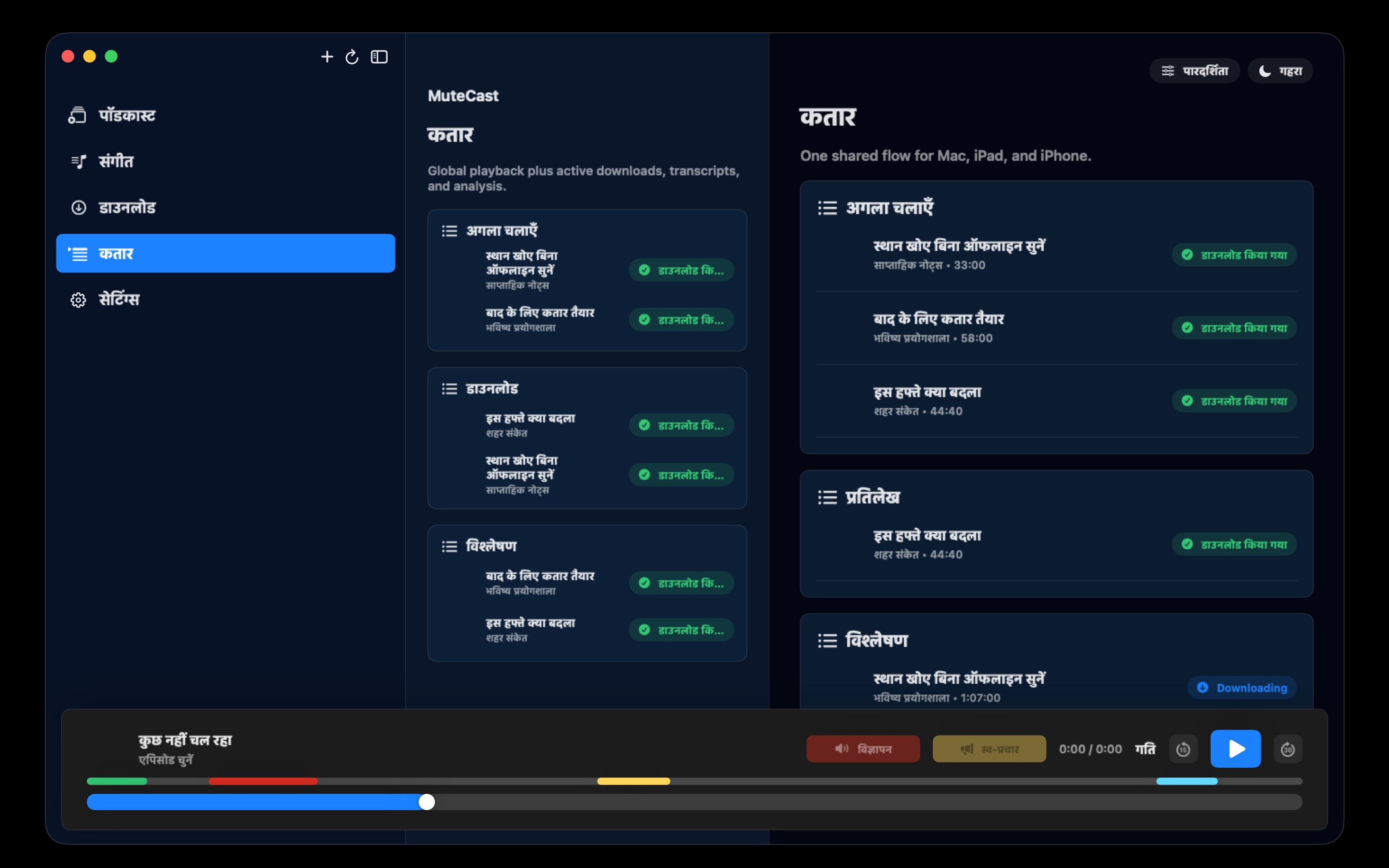The width and height of the screenshot is (1389, 868).
Task: Click the green segment on timeline
Action: [x=117, y=781]
